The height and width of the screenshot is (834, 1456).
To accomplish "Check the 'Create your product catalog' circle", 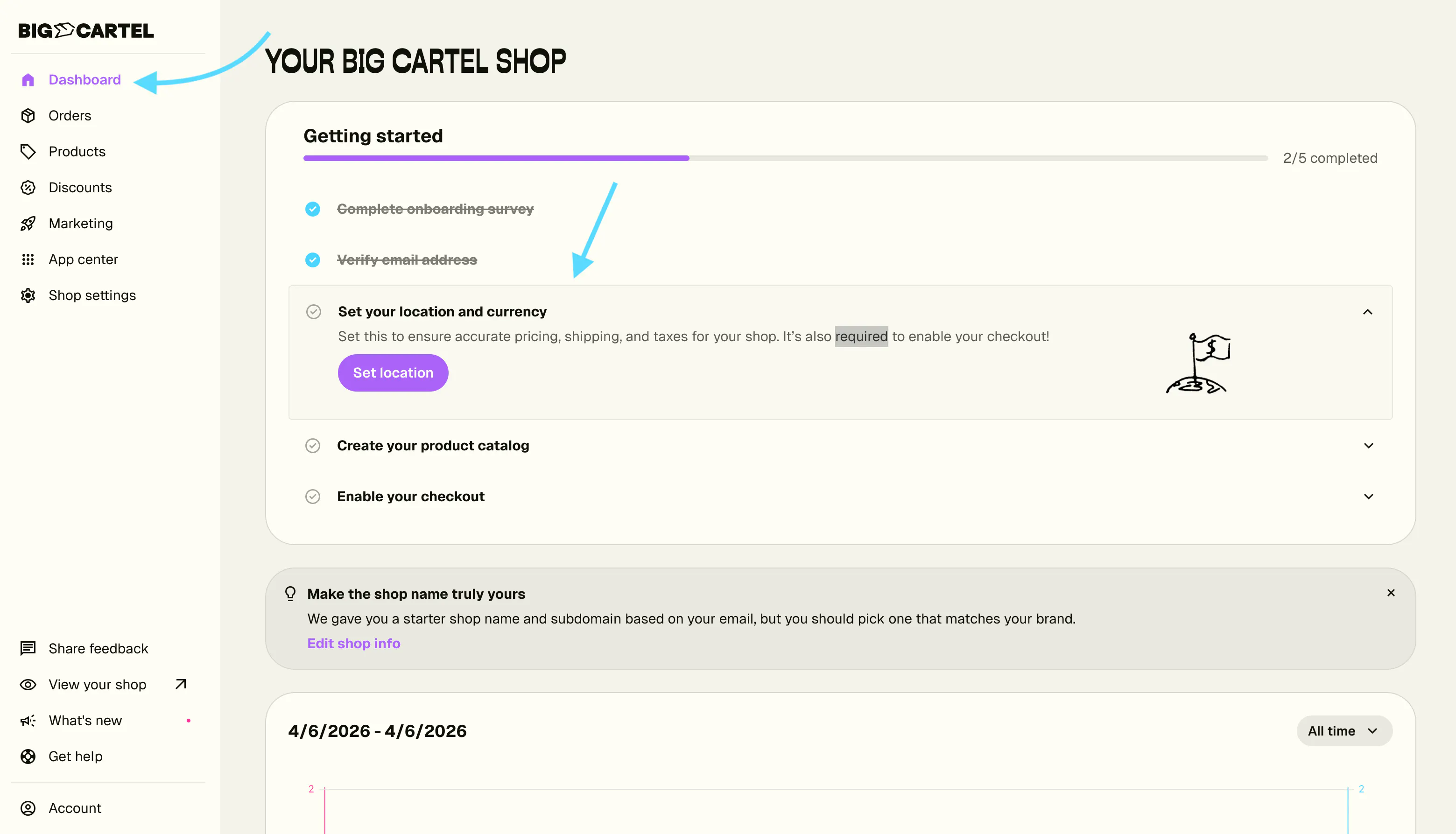I will [313, 446].
